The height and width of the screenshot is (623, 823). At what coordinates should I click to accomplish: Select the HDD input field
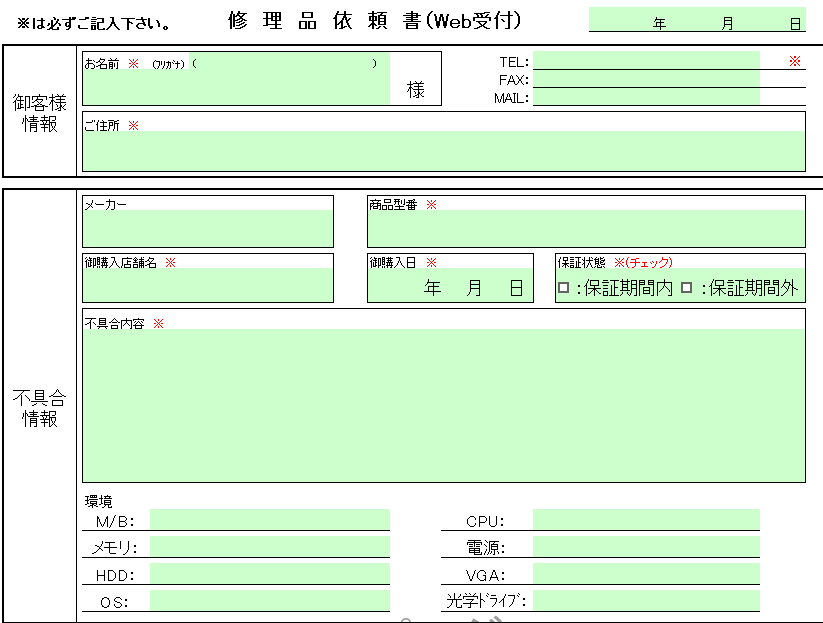click(x=269, y=574)
